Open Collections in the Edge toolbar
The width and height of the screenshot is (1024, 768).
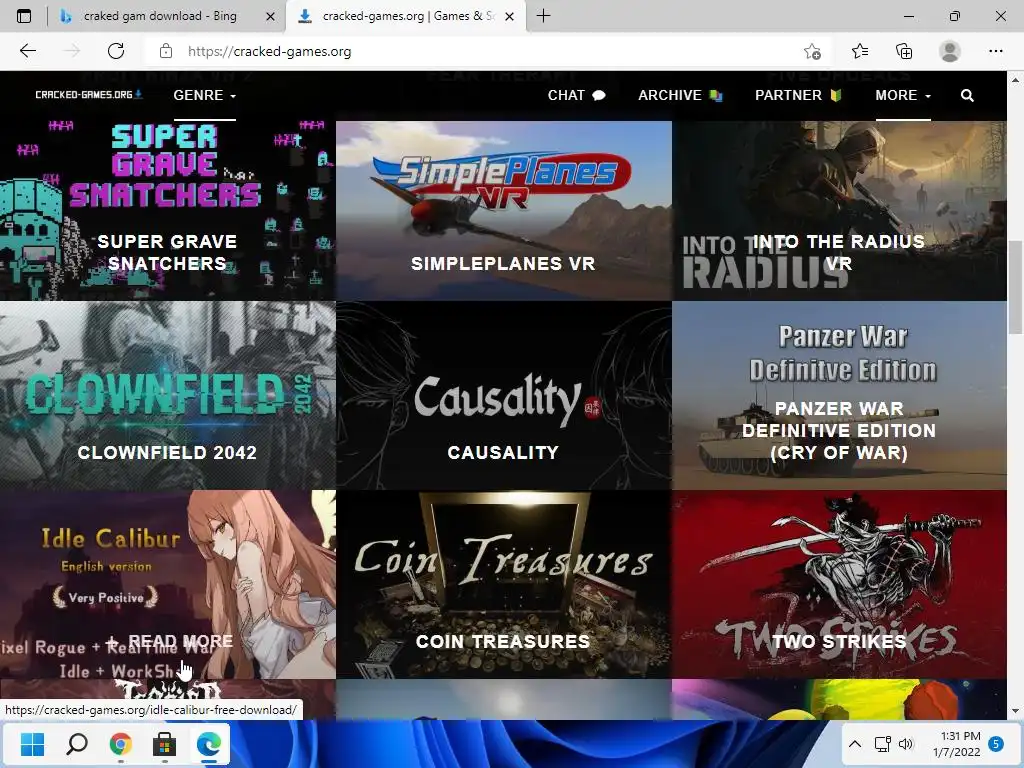pyautogui.click(x=904, y=51)
